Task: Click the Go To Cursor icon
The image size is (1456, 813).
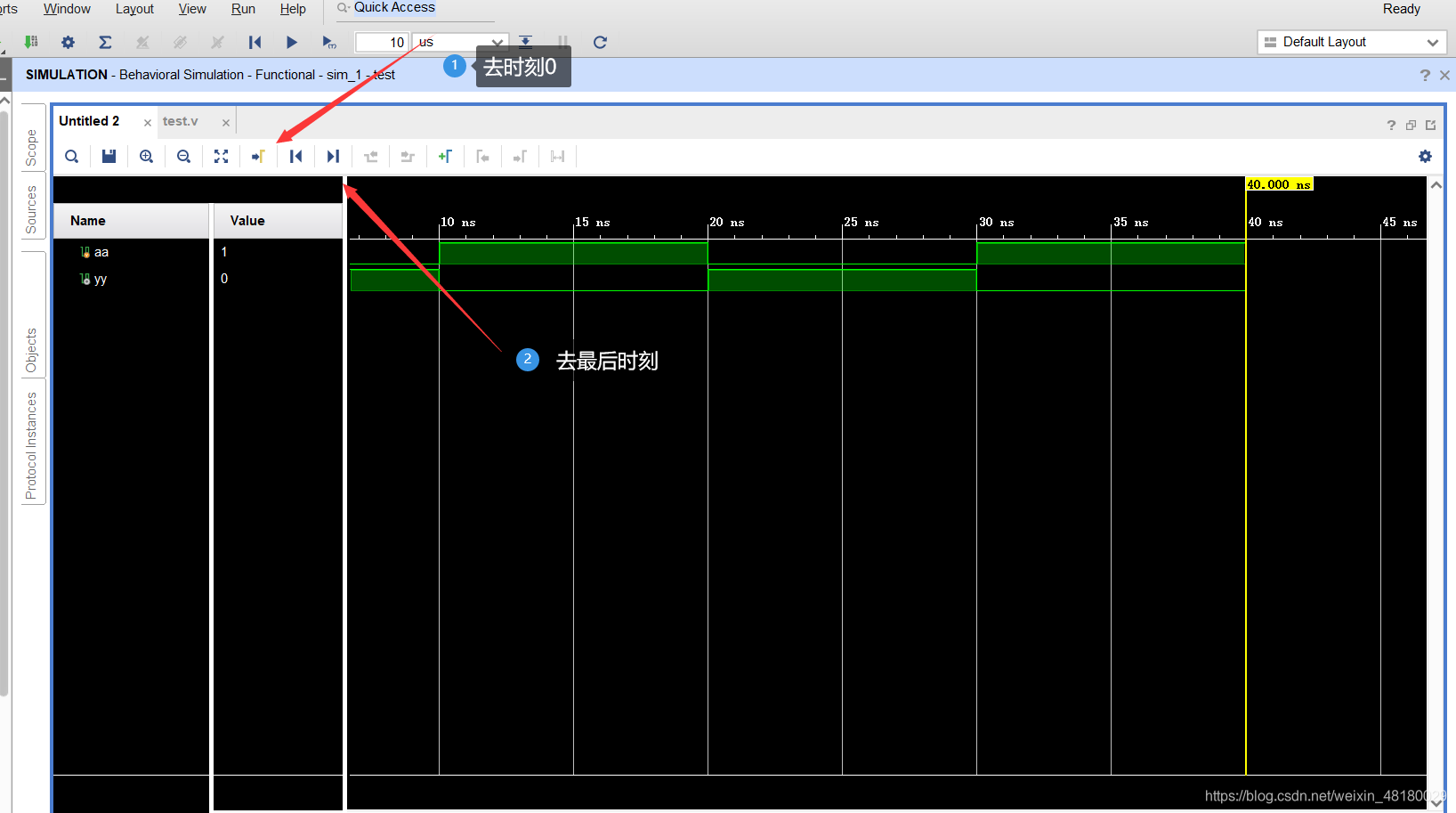Action: pos(258,157)
